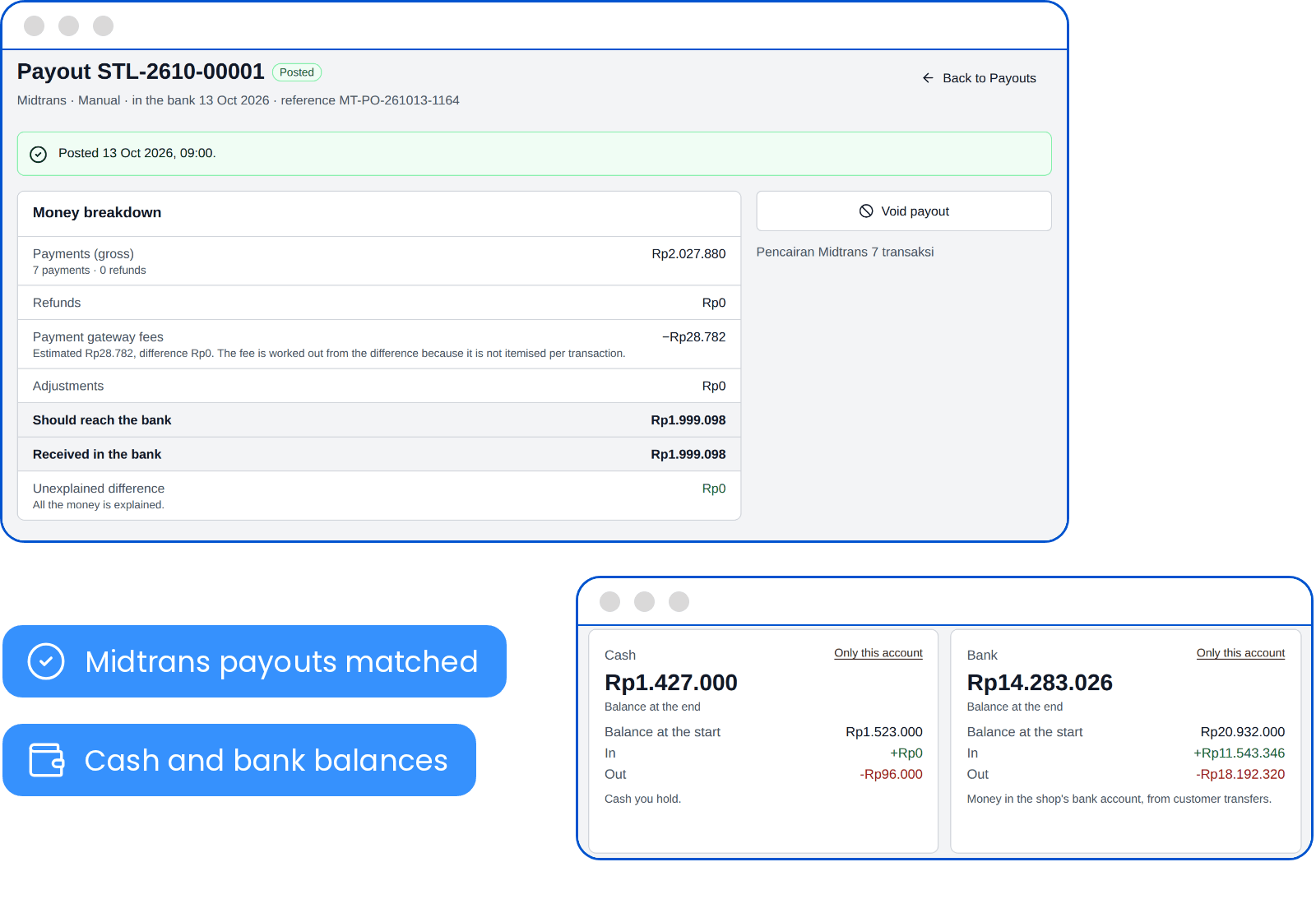Click the Cash you hold description
The height and width of the screenshot is (913, 1316).
642,799
